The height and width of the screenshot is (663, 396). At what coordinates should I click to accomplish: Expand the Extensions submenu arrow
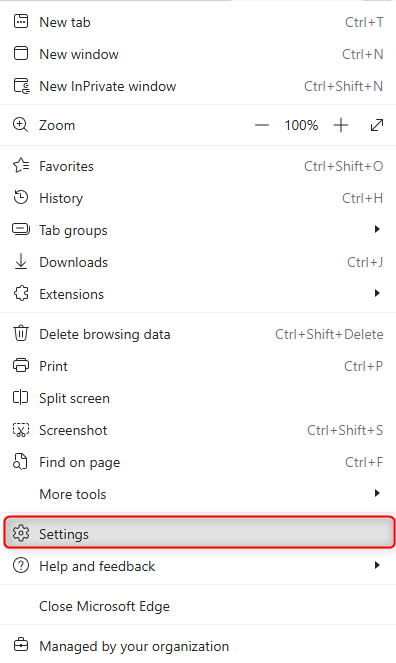[x=377, y=293]
